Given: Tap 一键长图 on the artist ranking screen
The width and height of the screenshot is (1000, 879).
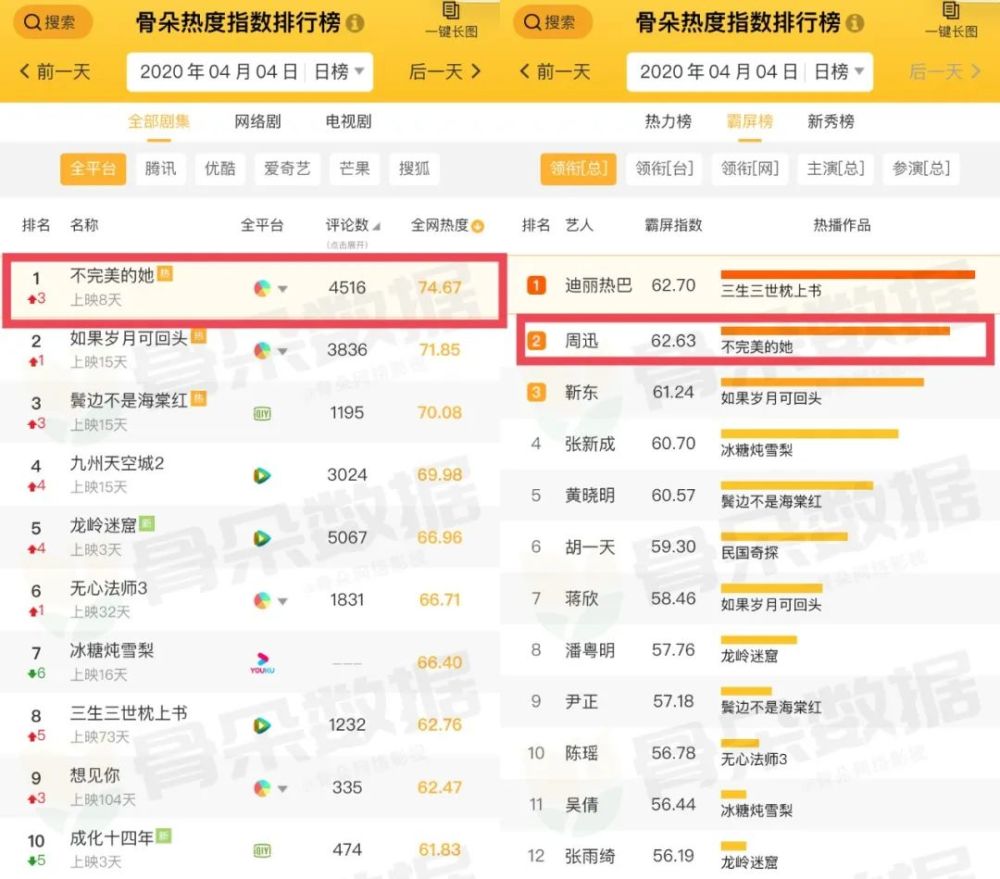Looking at the screenshot, I should (952, 20).
